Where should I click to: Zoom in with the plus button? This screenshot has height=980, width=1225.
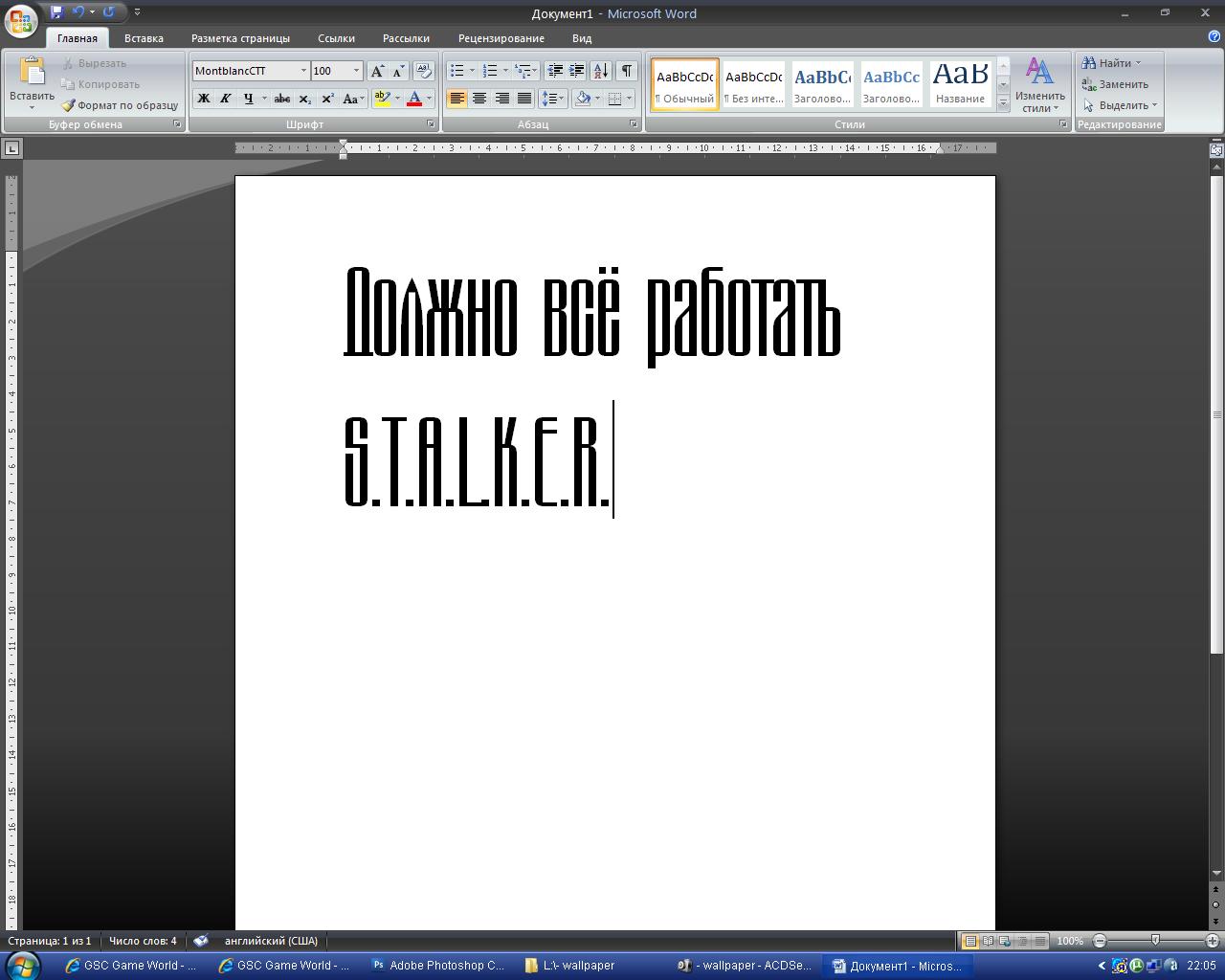click(x=1213, y=941)
